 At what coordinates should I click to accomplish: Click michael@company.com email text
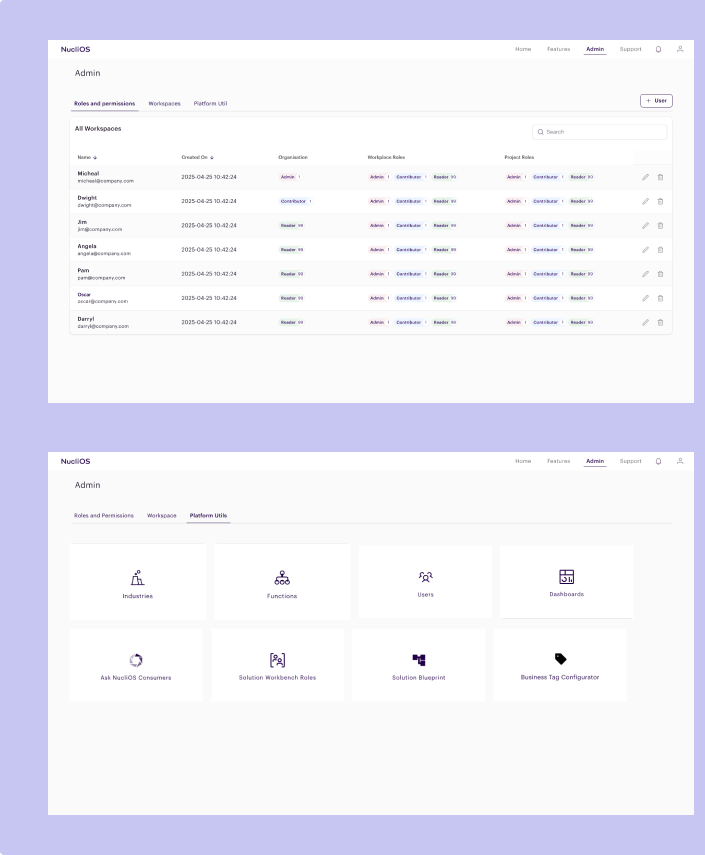(x=105, y=181)
